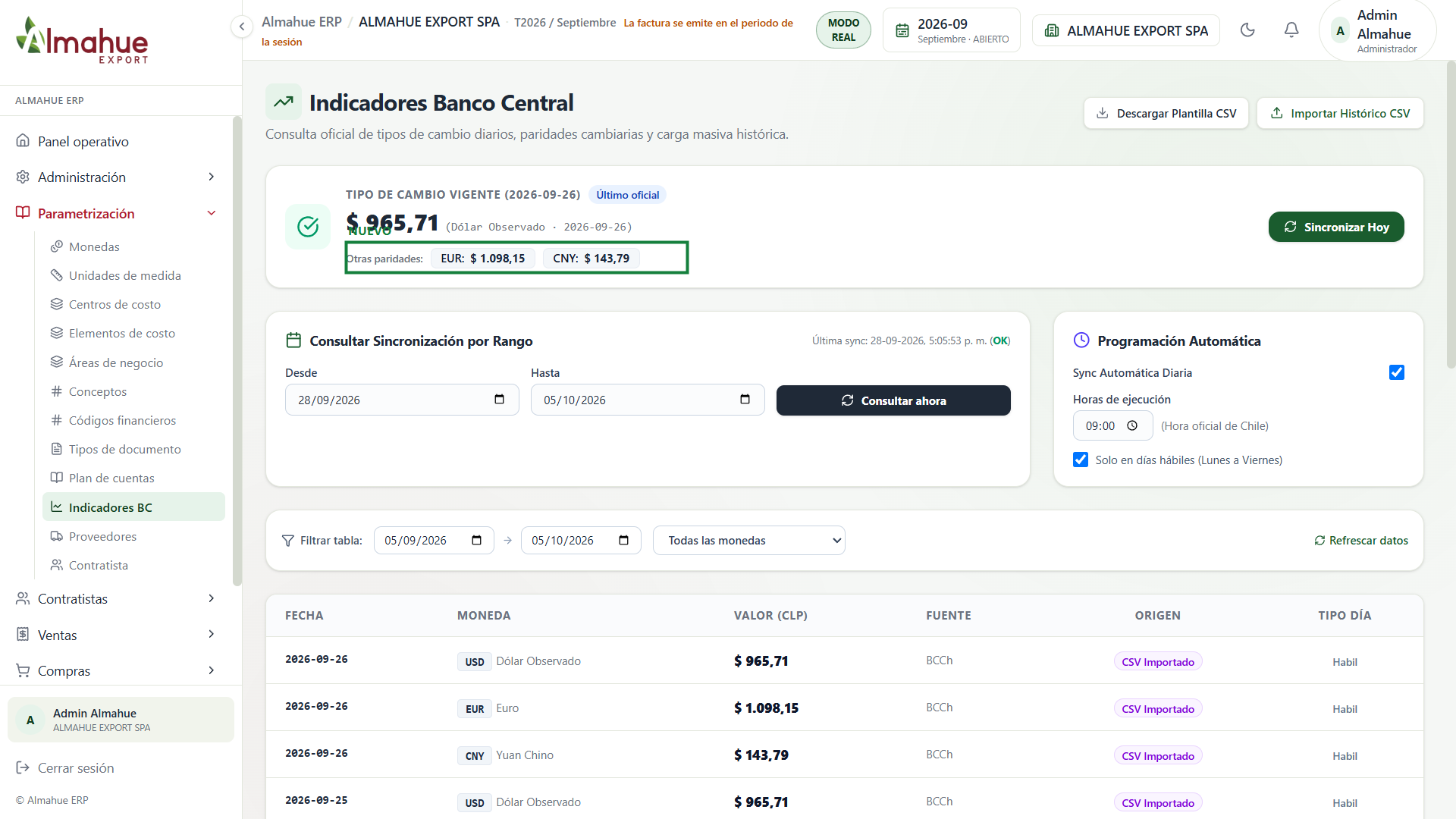Click Consultar ahora button

click(x=893, y=400)
